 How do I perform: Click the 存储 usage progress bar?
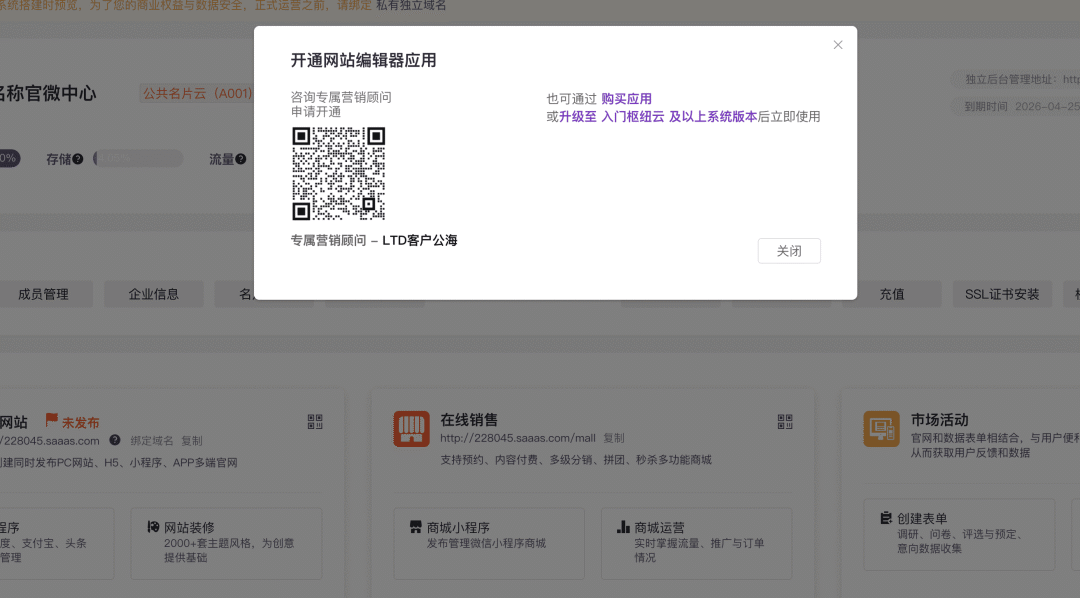point(138,158)
